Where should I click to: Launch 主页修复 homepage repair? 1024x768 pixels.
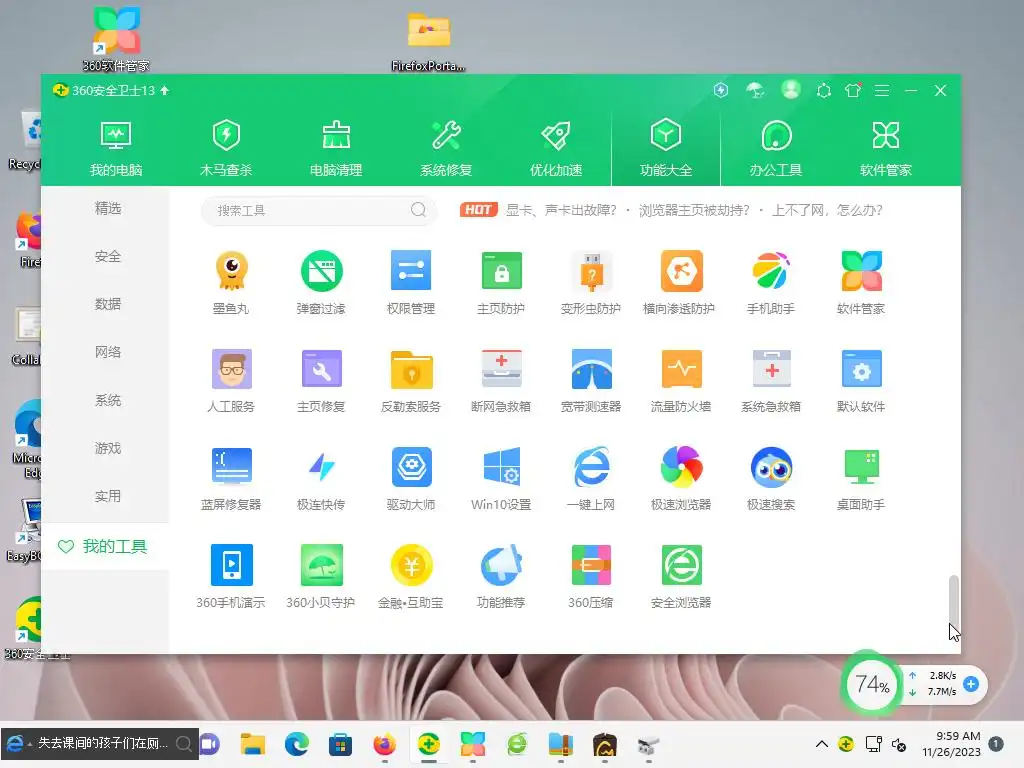pyautogui.click(x=321, y=381)
